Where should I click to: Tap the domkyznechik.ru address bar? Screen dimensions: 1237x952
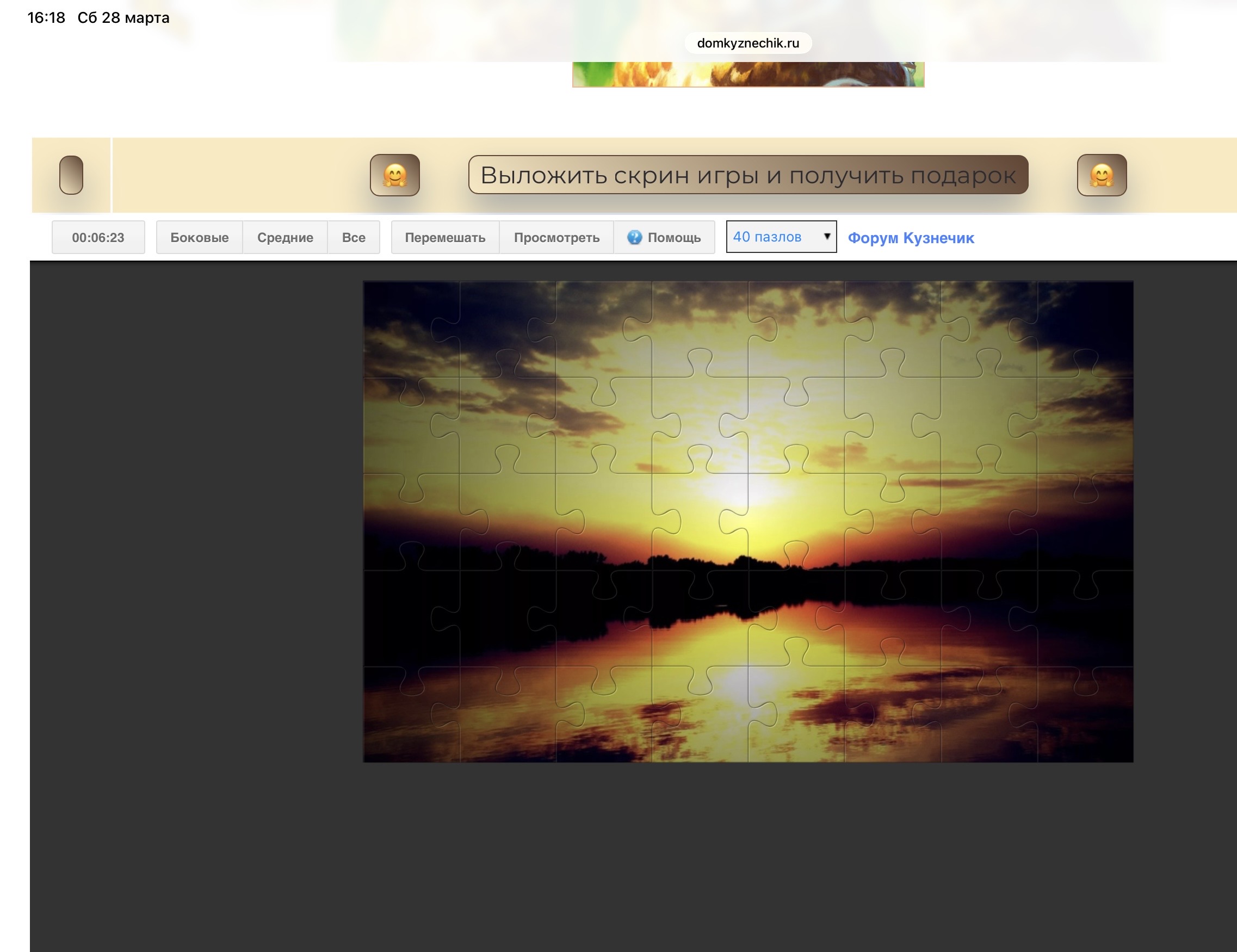coord(747,43)
